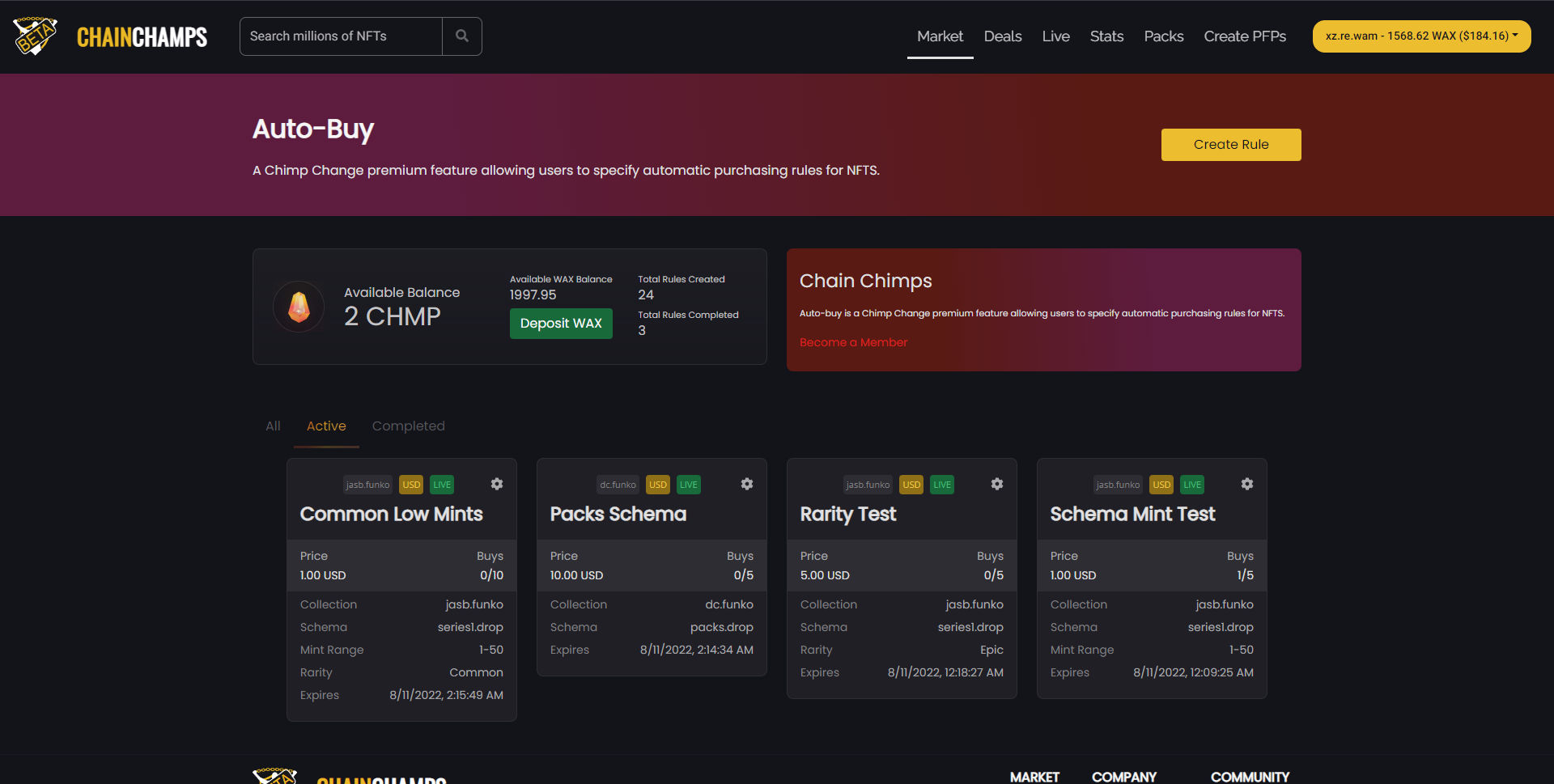Switch to the All rules tab
Image resolution: width=1554 pixels, height=784 pixels.
tap(273, 426)
